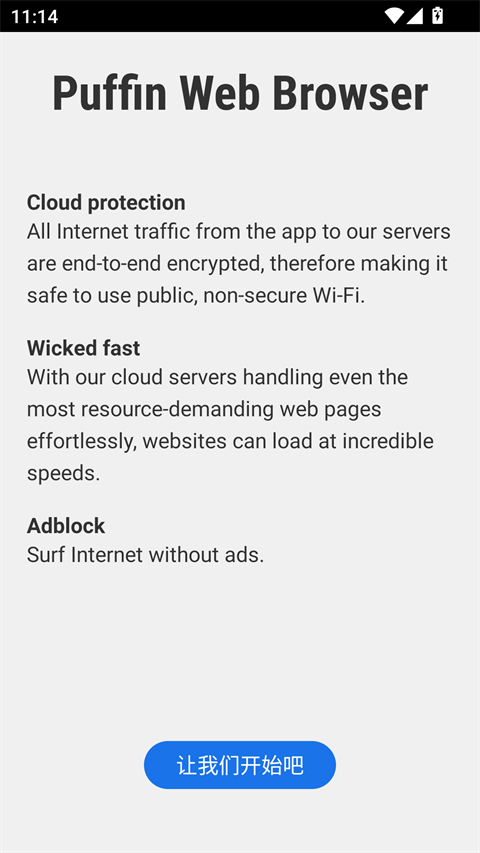Tap the word Puffin in the title
The width and height of the screenshot is (480, 853).
point(109,93)
